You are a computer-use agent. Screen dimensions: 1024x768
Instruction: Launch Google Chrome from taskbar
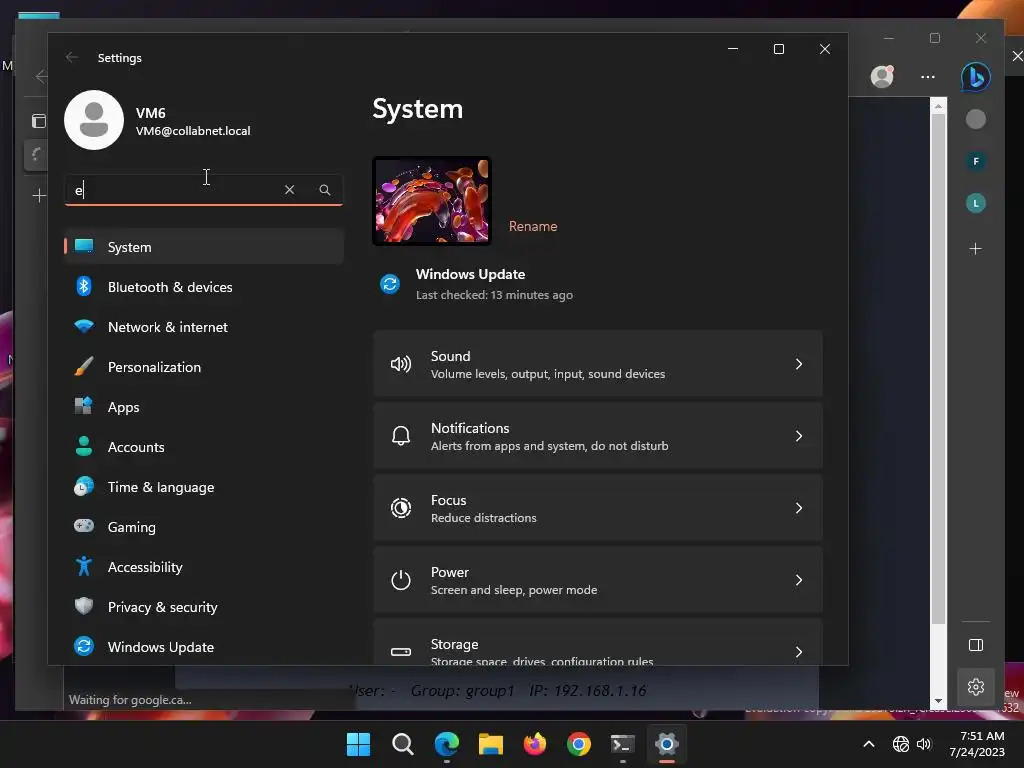579,744
